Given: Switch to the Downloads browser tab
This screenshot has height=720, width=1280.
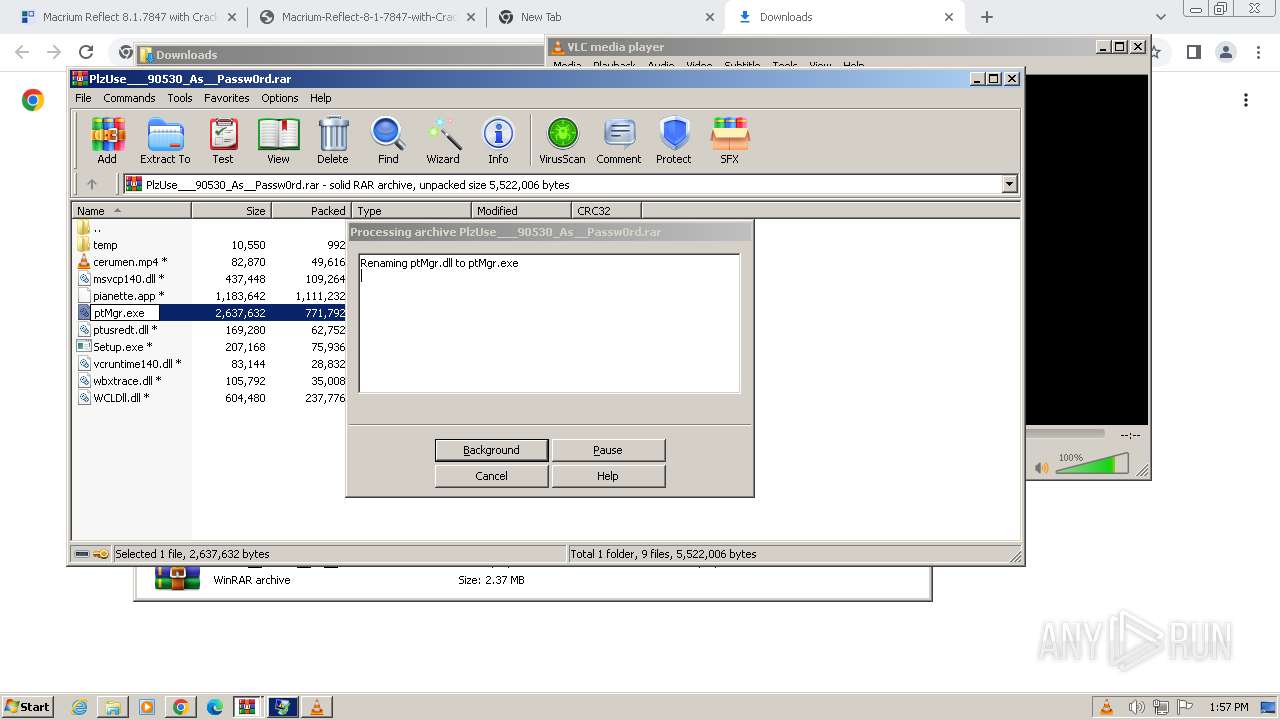Looking at the screenshot, I should point(845,17).
